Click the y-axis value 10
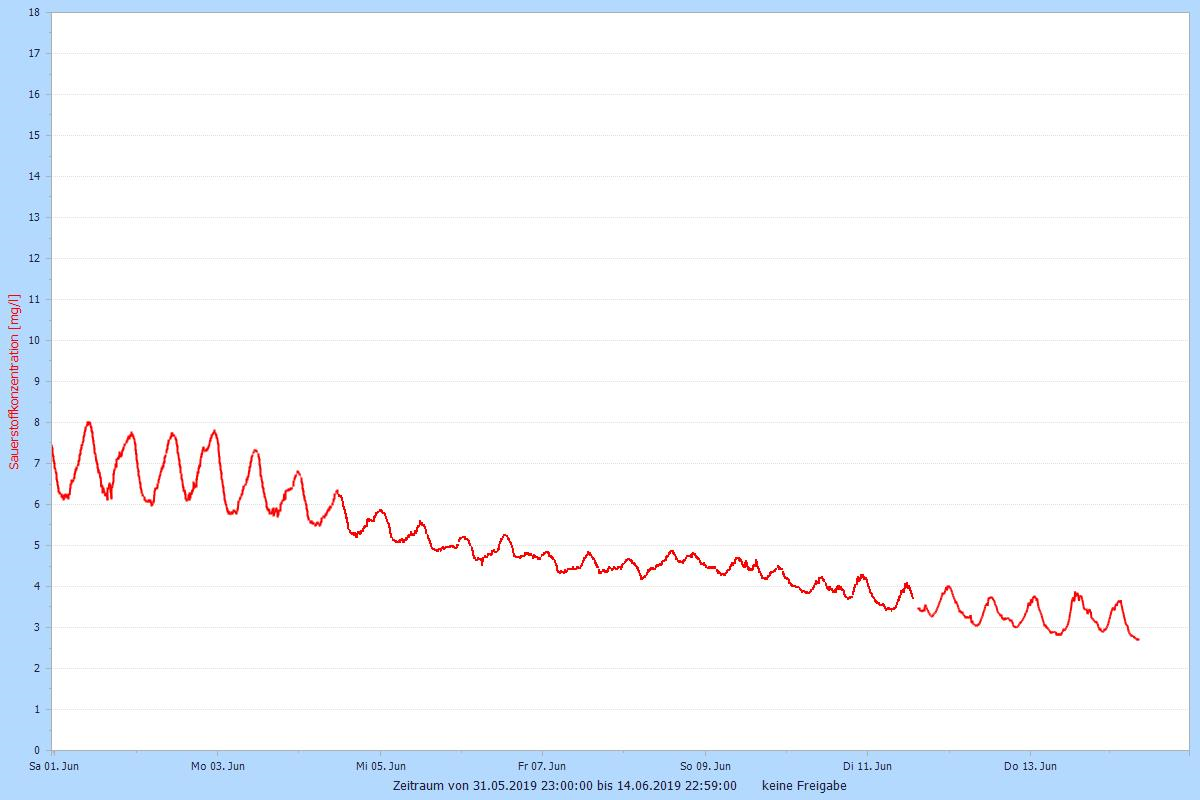Image resolution: width=1200 pixels, height=800 pixels. [34, 340]
